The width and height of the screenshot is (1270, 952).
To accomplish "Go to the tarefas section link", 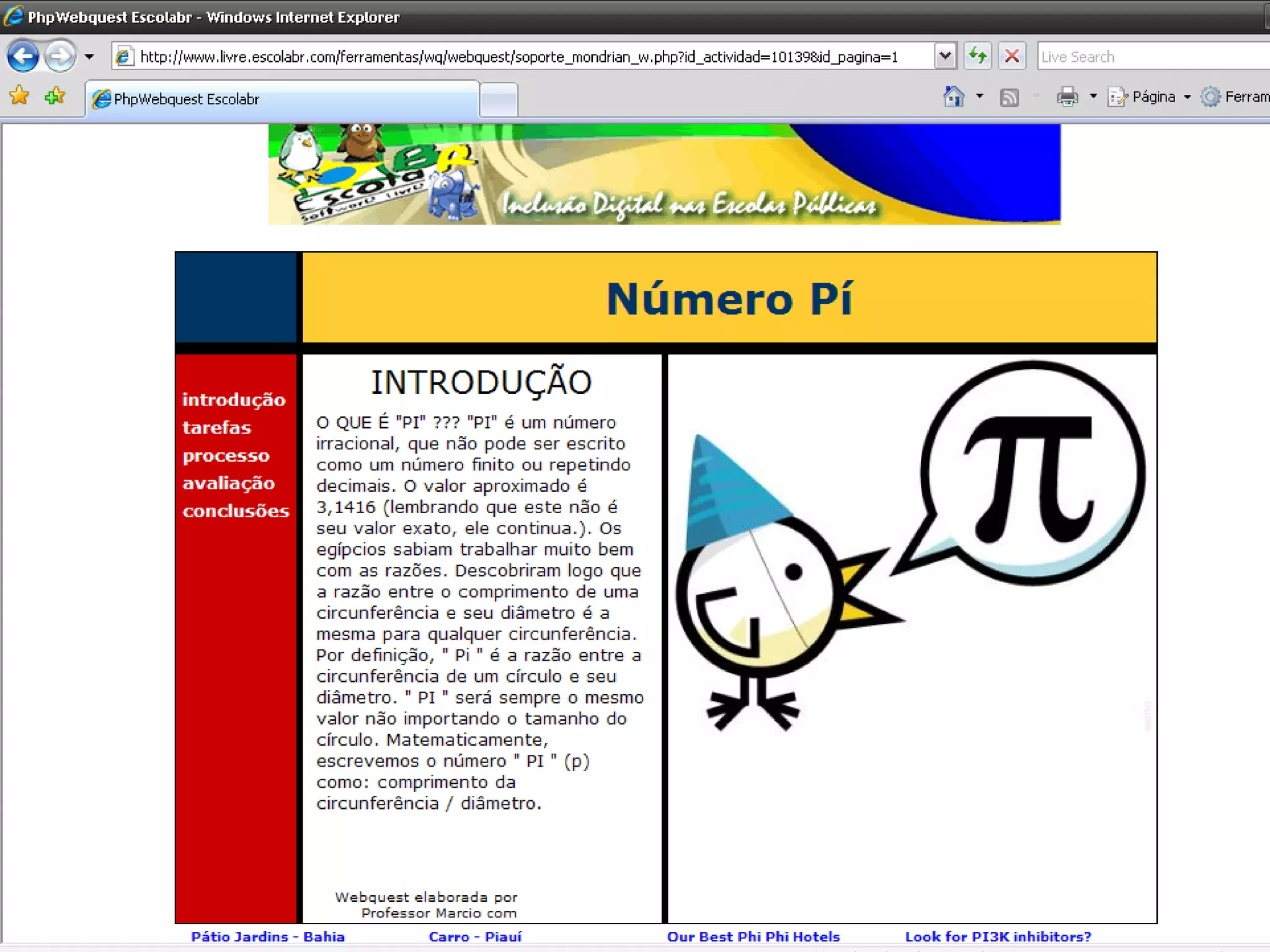I will pyautogui.click(x=216, y=428).
